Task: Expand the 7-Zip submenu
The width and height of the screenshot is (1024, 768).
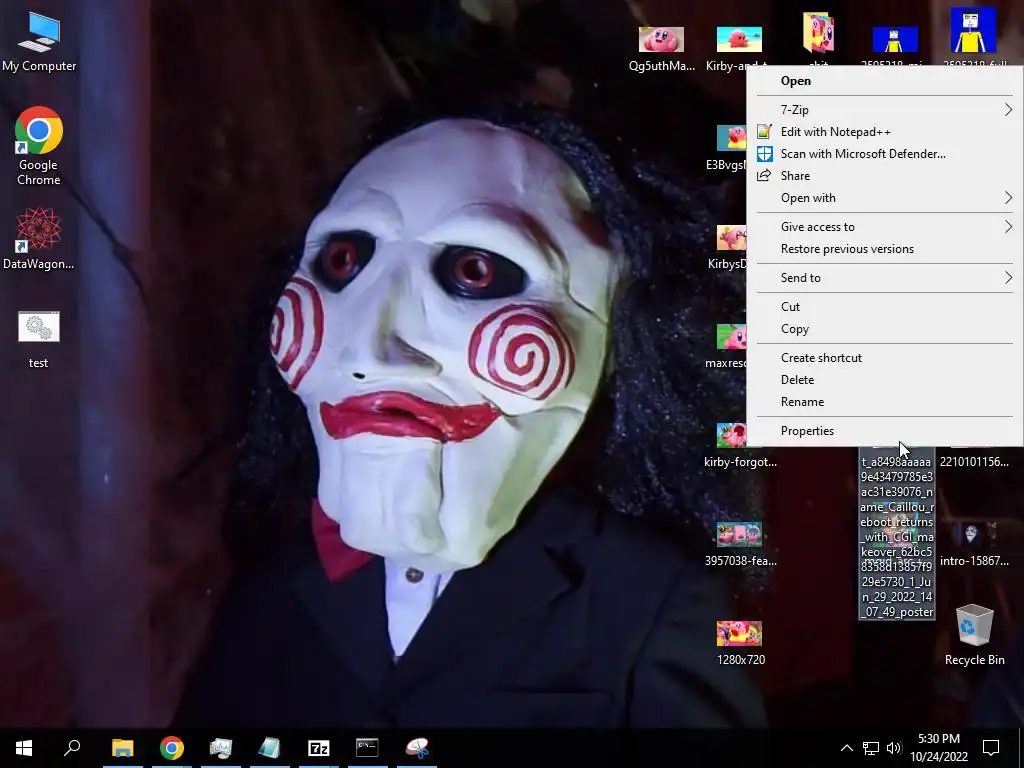Action: (x=885, y=110)
